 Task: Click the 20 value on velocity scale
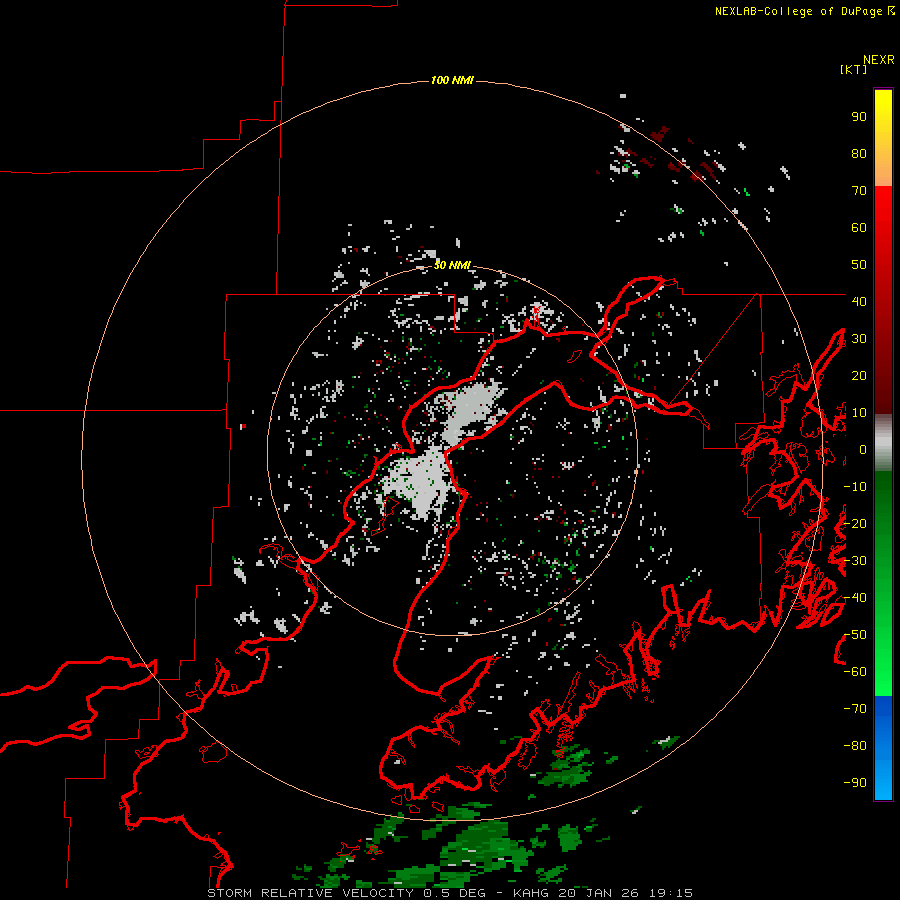pos(859,375)
